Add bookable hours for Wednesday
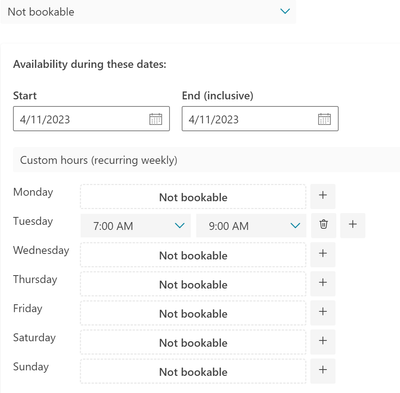Viewport: 400px width, 393px height. [323, 254]
